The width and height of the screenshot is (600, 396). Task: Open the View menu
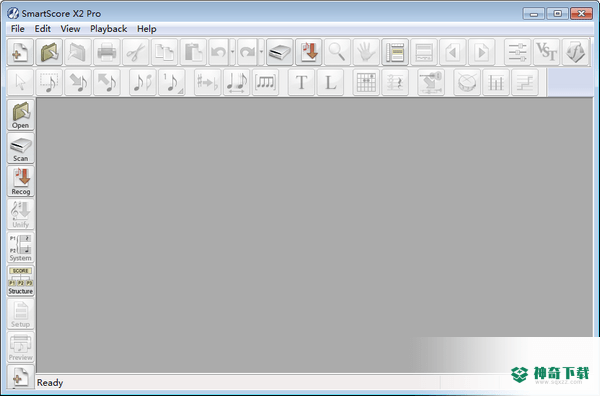[70, 29]
